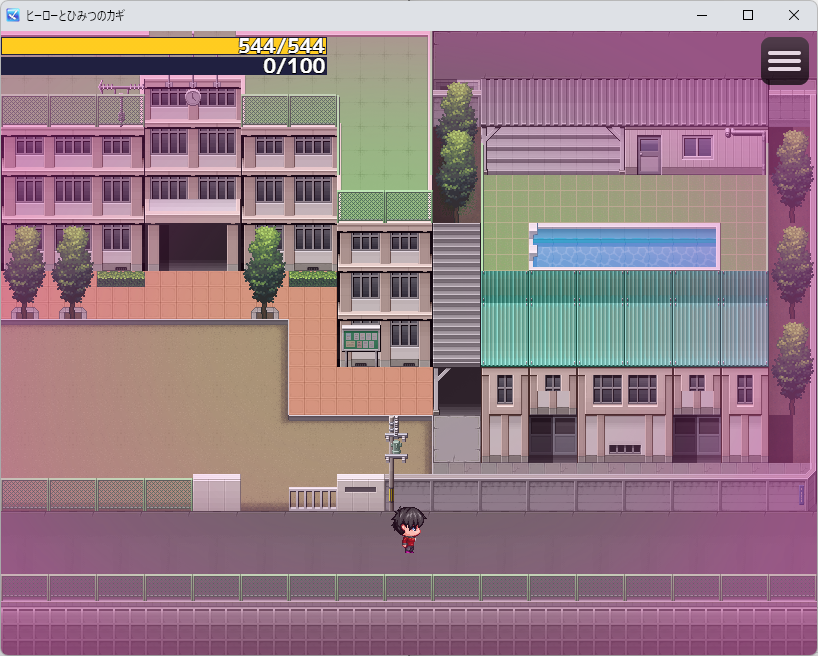The height and width of the screenshot is (656, 818).
Task: Maximize the game window
Action: click(x=748, y=15)
